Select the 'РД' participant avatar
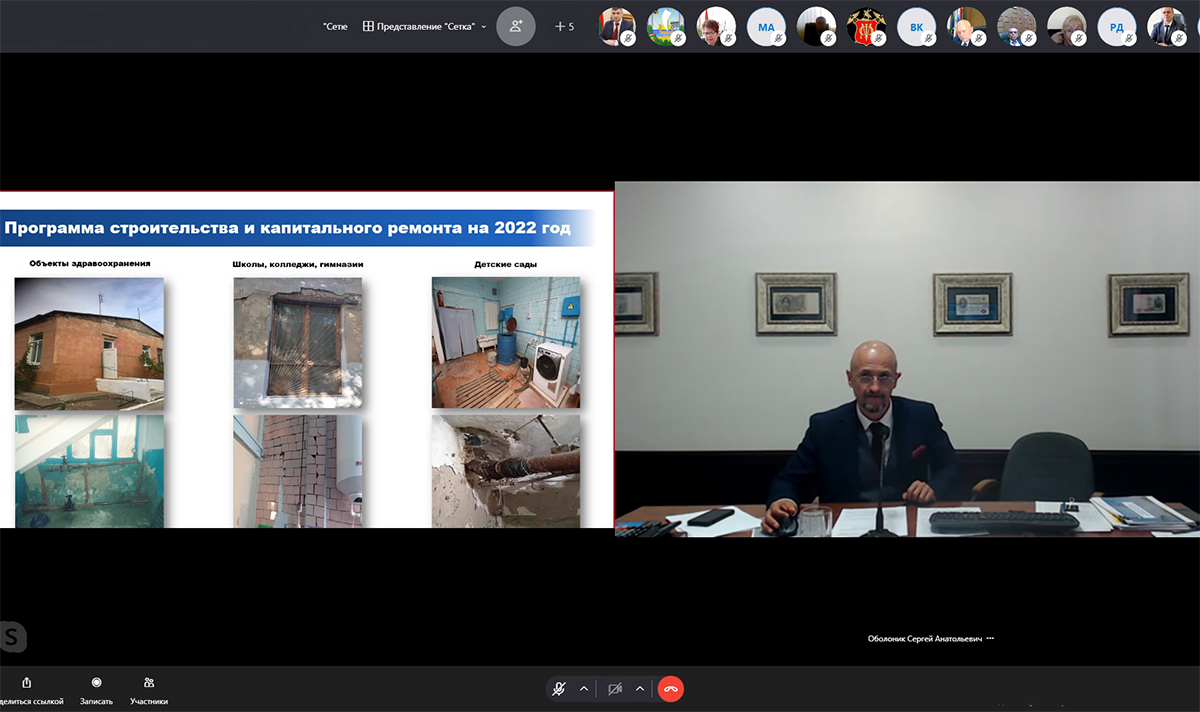This screenshot has height=712, width=1200. 1116,27
